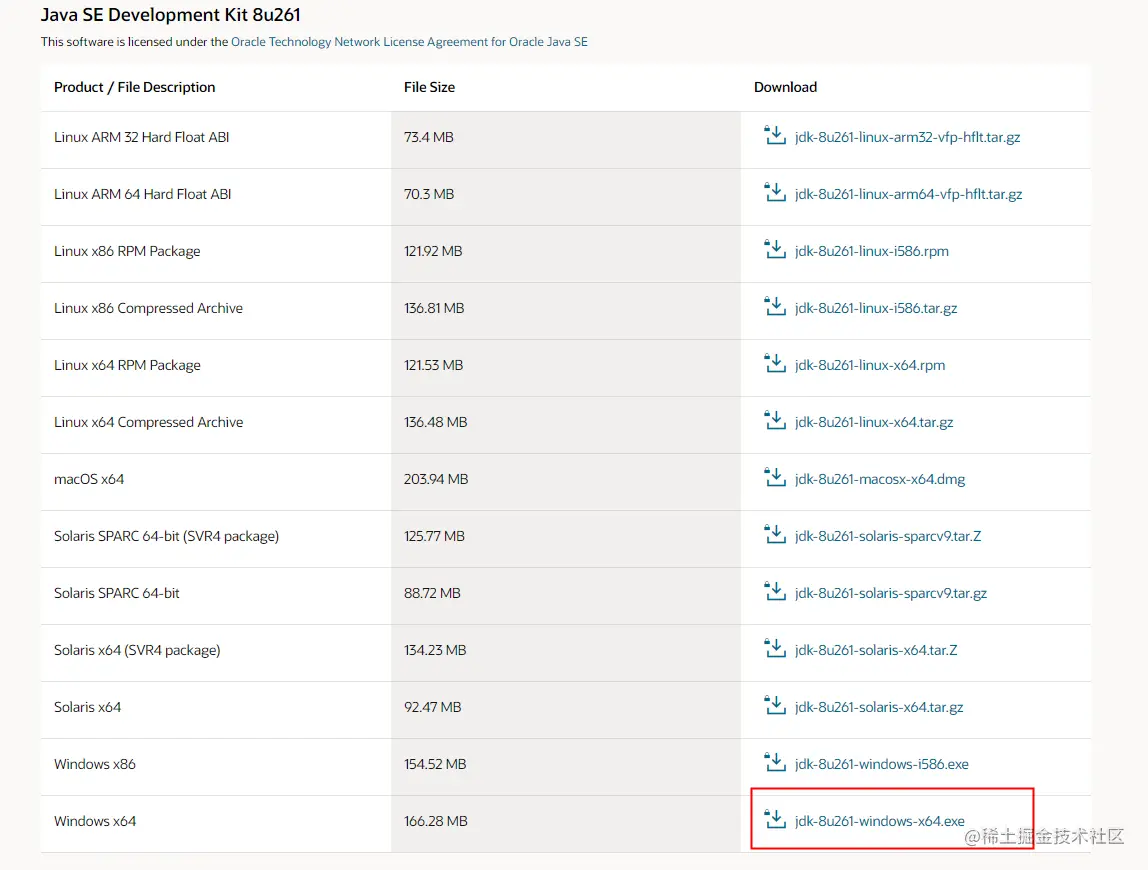
Task: Download jdk-8u261-solaris-sparcv9.tar.Z link
Action: click(888, 536)
